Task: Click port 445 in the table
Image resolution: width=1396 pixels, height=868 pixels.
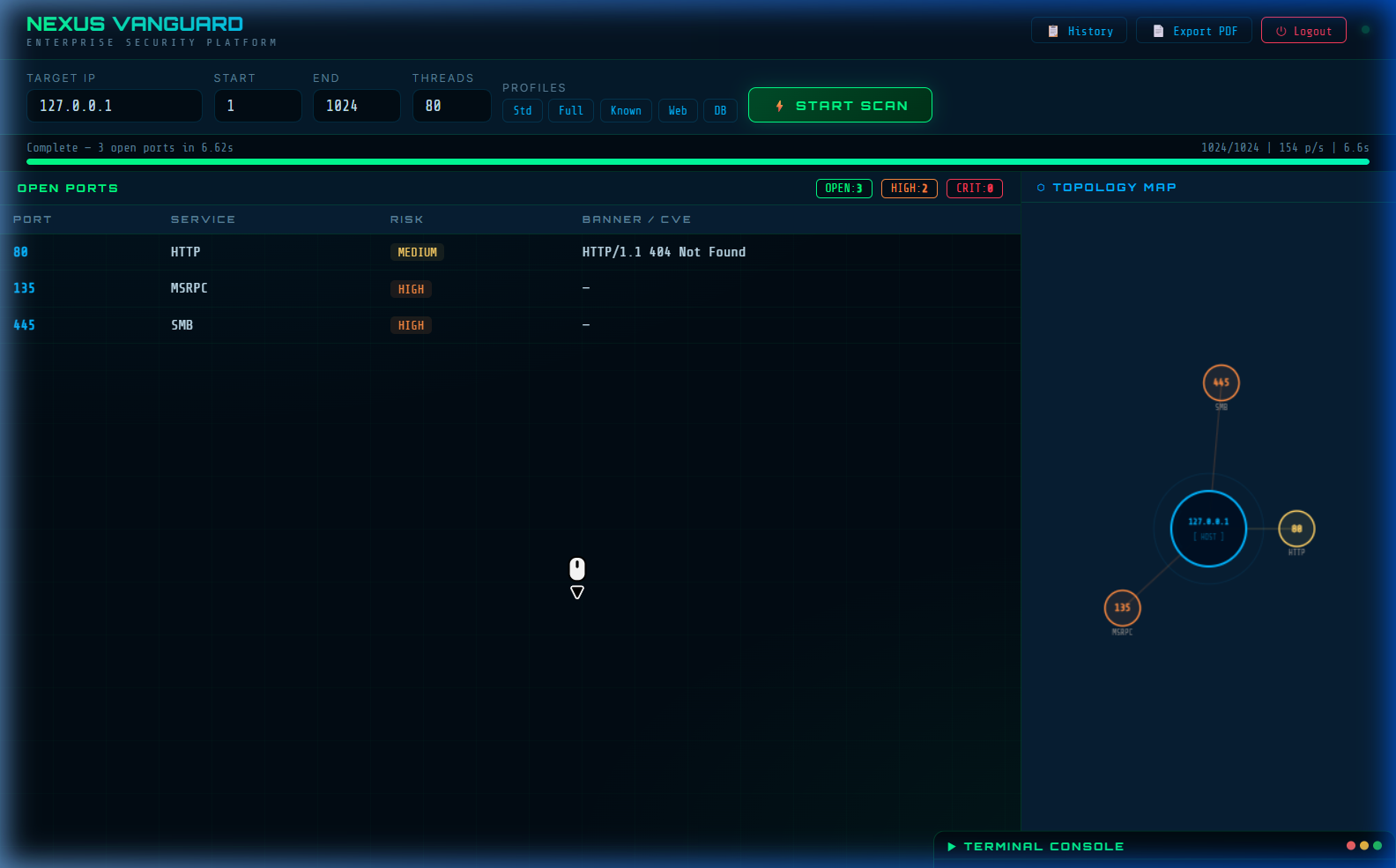Action: coord(25,325)
